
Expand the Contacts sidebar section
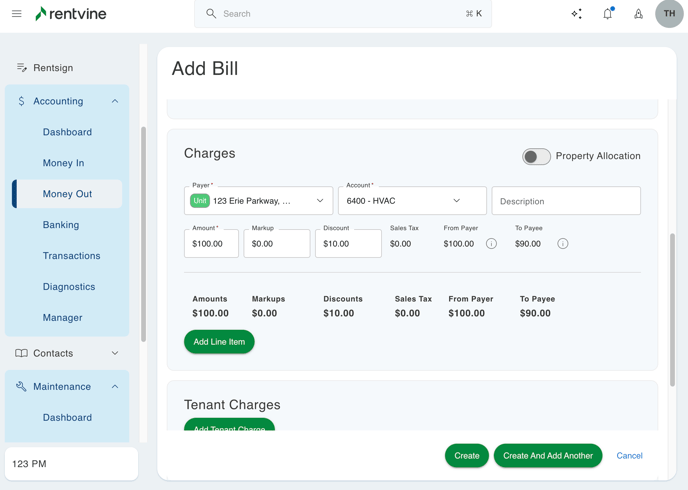(x=115, y=353)
